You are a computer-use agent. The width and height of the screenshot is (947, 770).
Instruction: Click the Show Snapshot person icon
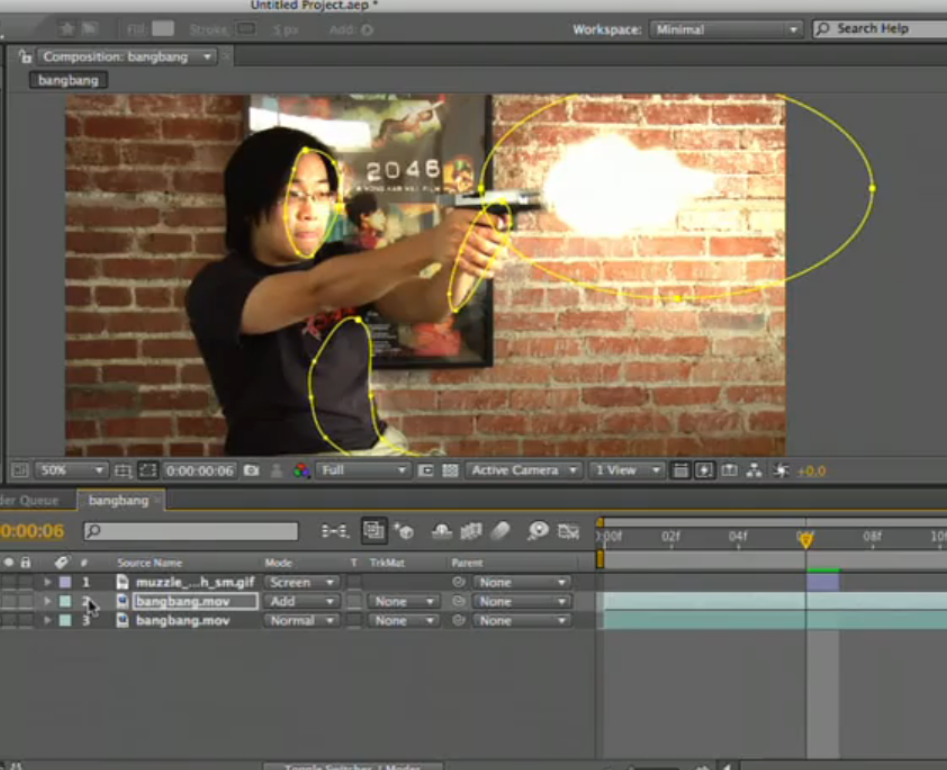pyautogui.click(x=276, y=470)
